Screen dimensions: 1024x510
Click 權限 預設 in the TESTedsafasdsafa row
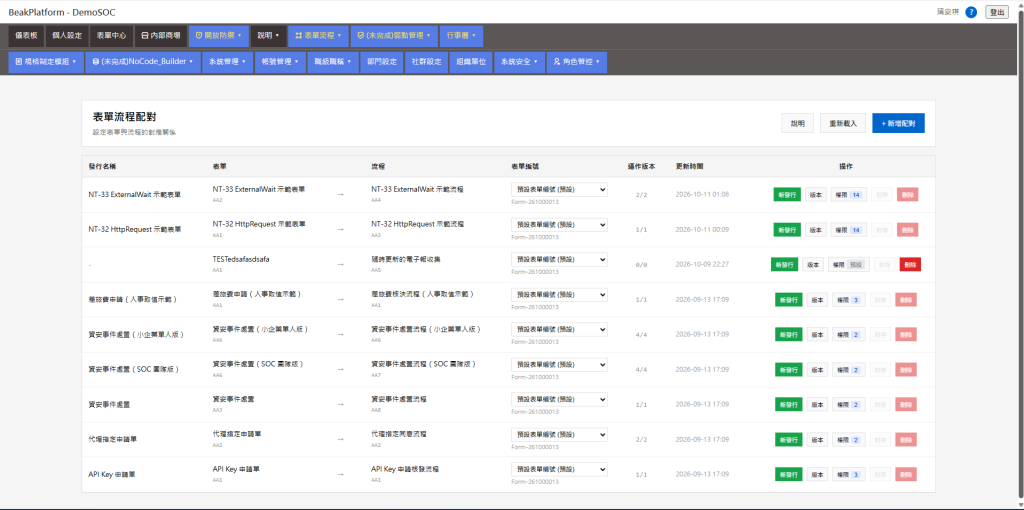[x=848, y=264]
